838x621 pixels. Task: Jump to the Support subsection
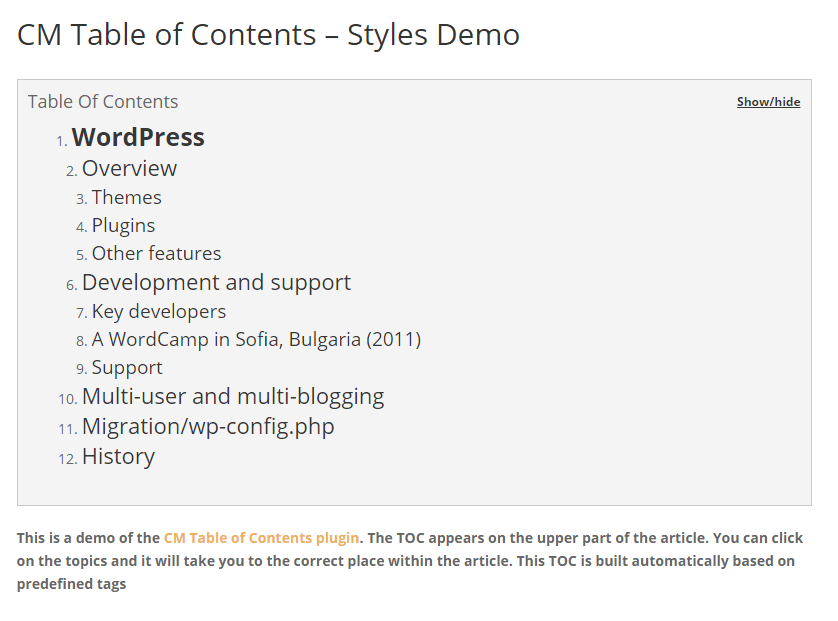(x=127, y=368)
